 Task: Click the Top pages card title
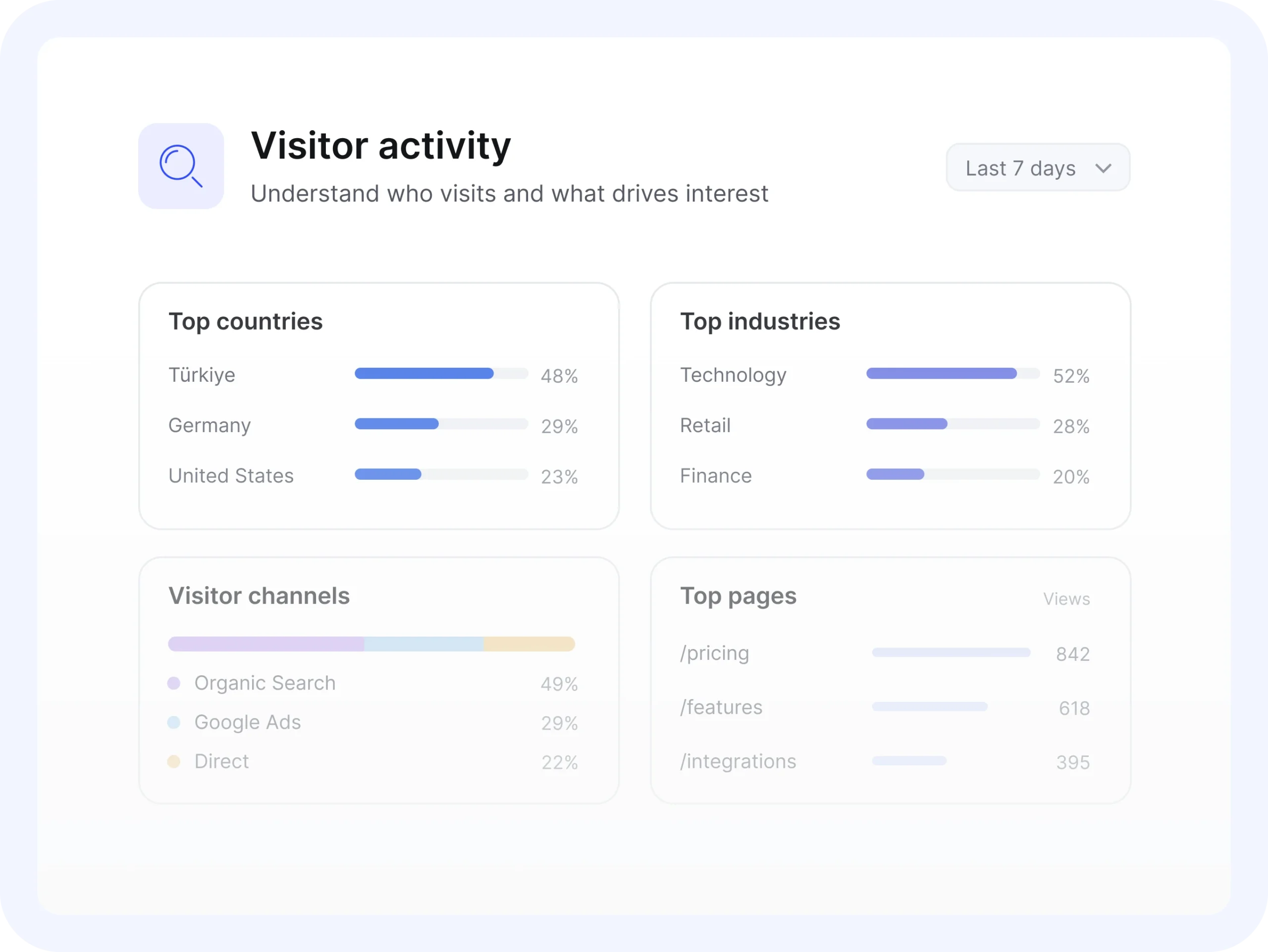pyautogui.click(x=739, y=596)
